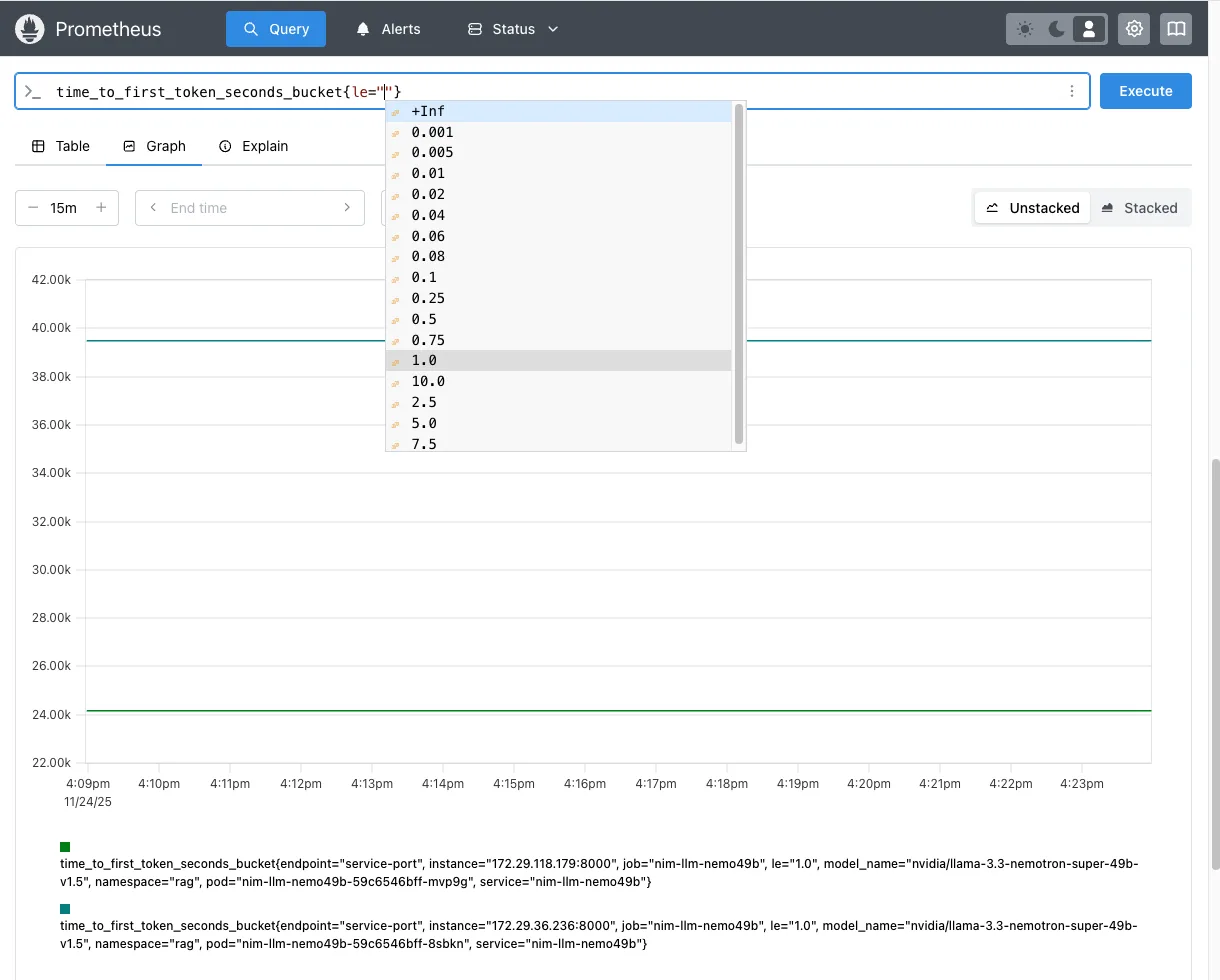This screenshot has width=1220, height=980.
Task: Open the kebab menu in the query bar
Action: click(x=1071, y=91)
